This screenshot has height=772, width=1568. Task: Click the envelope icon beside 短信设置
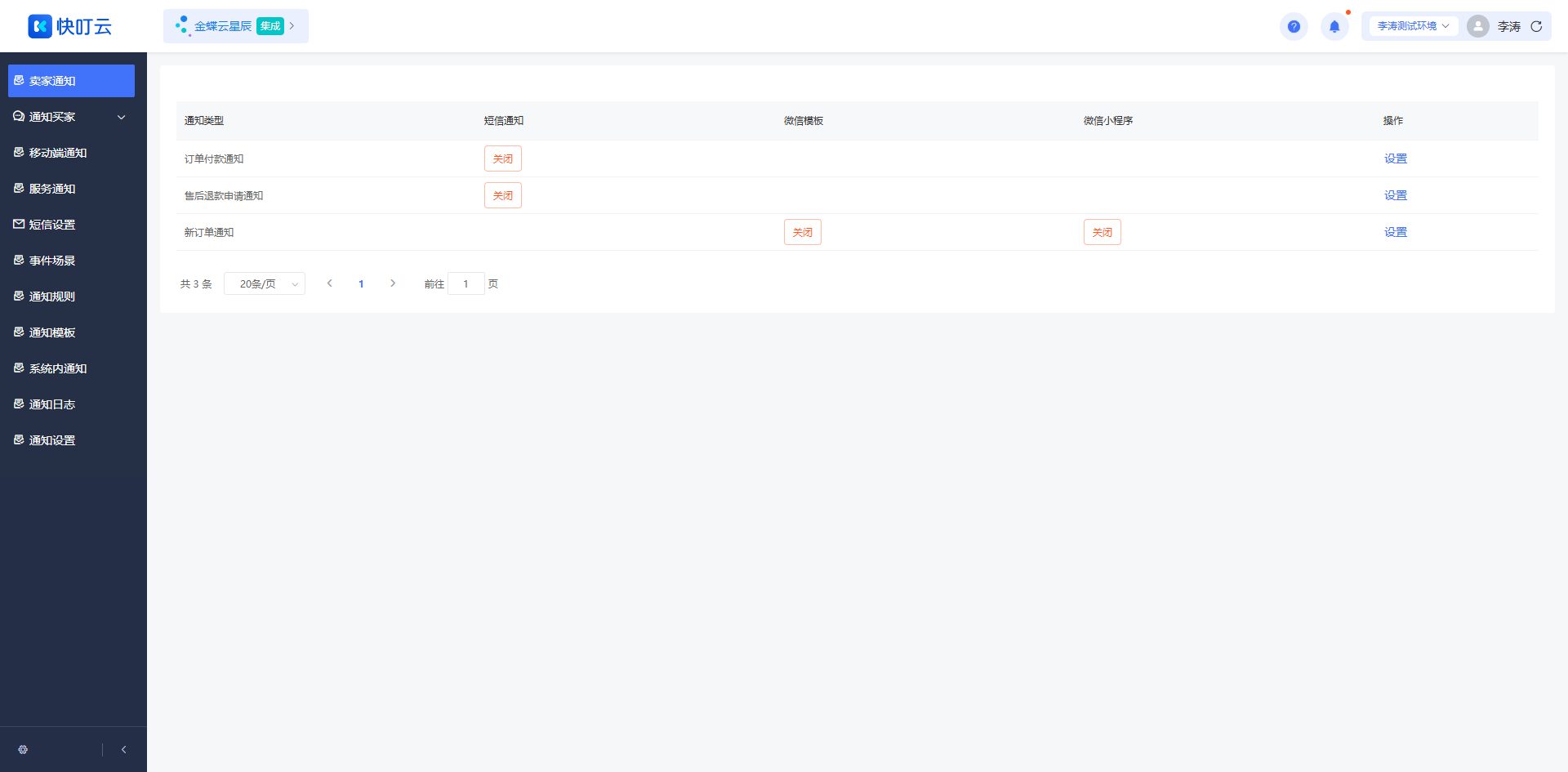pyautogui.click(x=19, y=224)
